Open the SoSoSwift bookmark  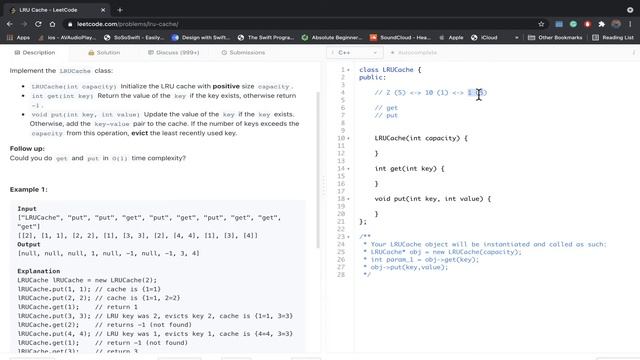(x=134, y=38)
